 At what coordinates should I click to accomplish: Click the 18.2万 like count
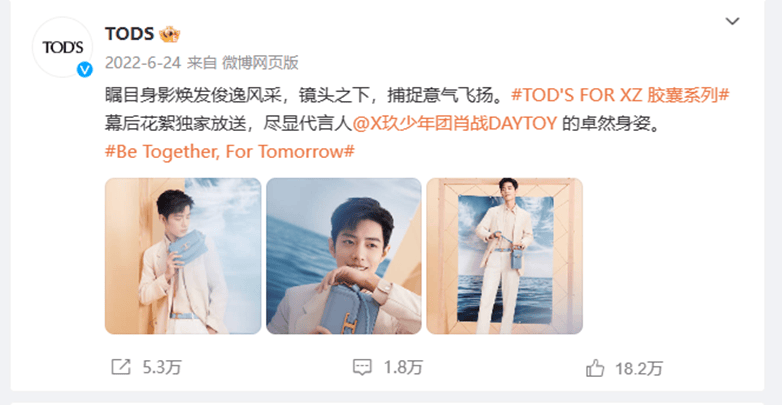point(639,369)
